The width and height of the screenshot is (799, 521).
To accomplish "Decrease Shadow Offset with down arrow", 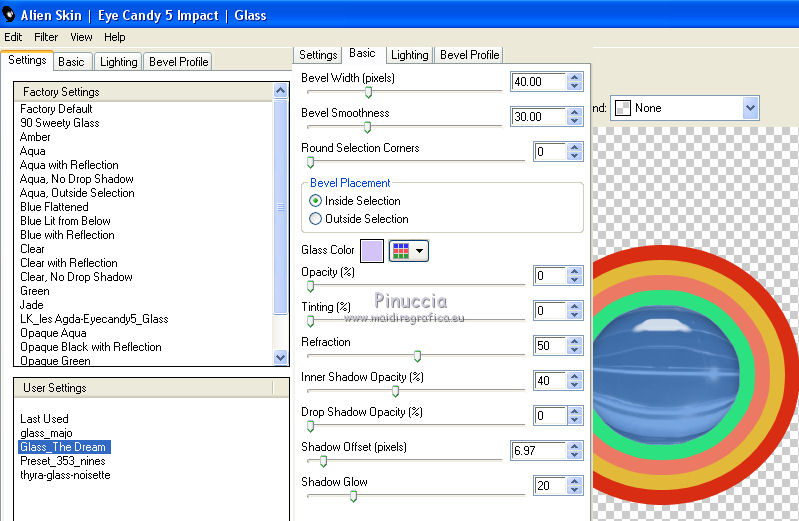I will (575, 455).
